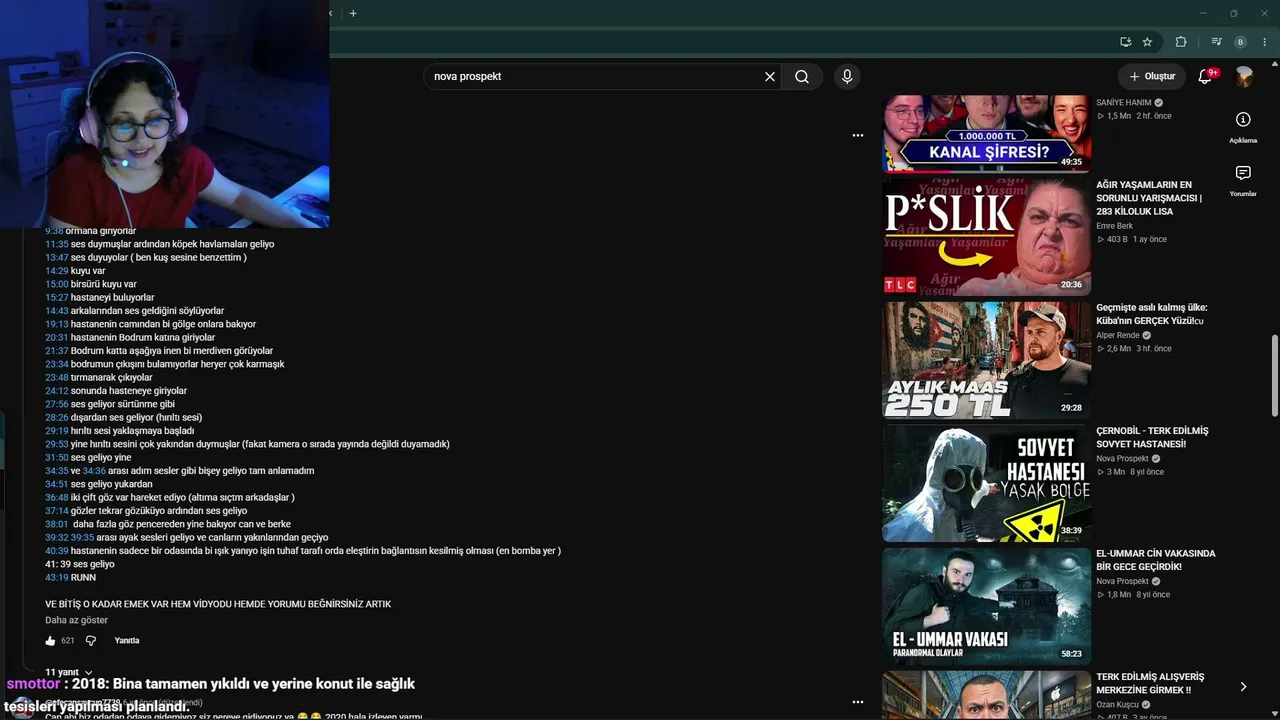This screenshot has width=1280, height=720.
Task: Jump to timestamp 24:12 in the comment
Action: coord(56,391)
